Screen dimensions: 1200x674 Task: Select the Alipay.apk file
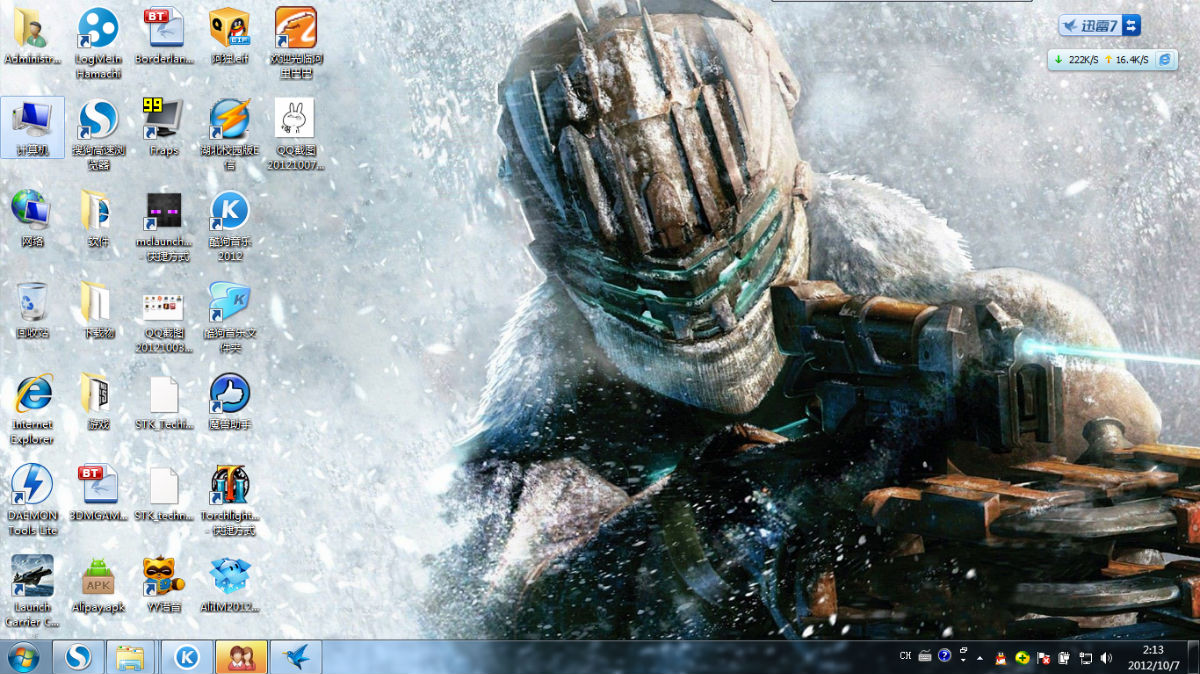tap(98, 583)
